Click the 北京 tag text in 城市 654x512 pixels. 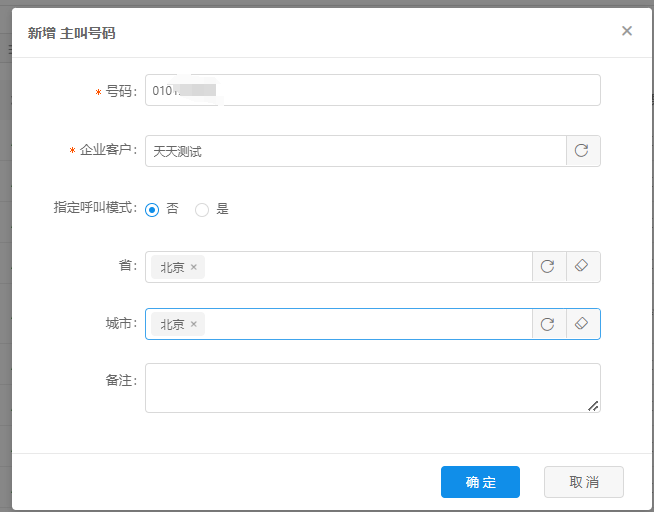point(172,324)
